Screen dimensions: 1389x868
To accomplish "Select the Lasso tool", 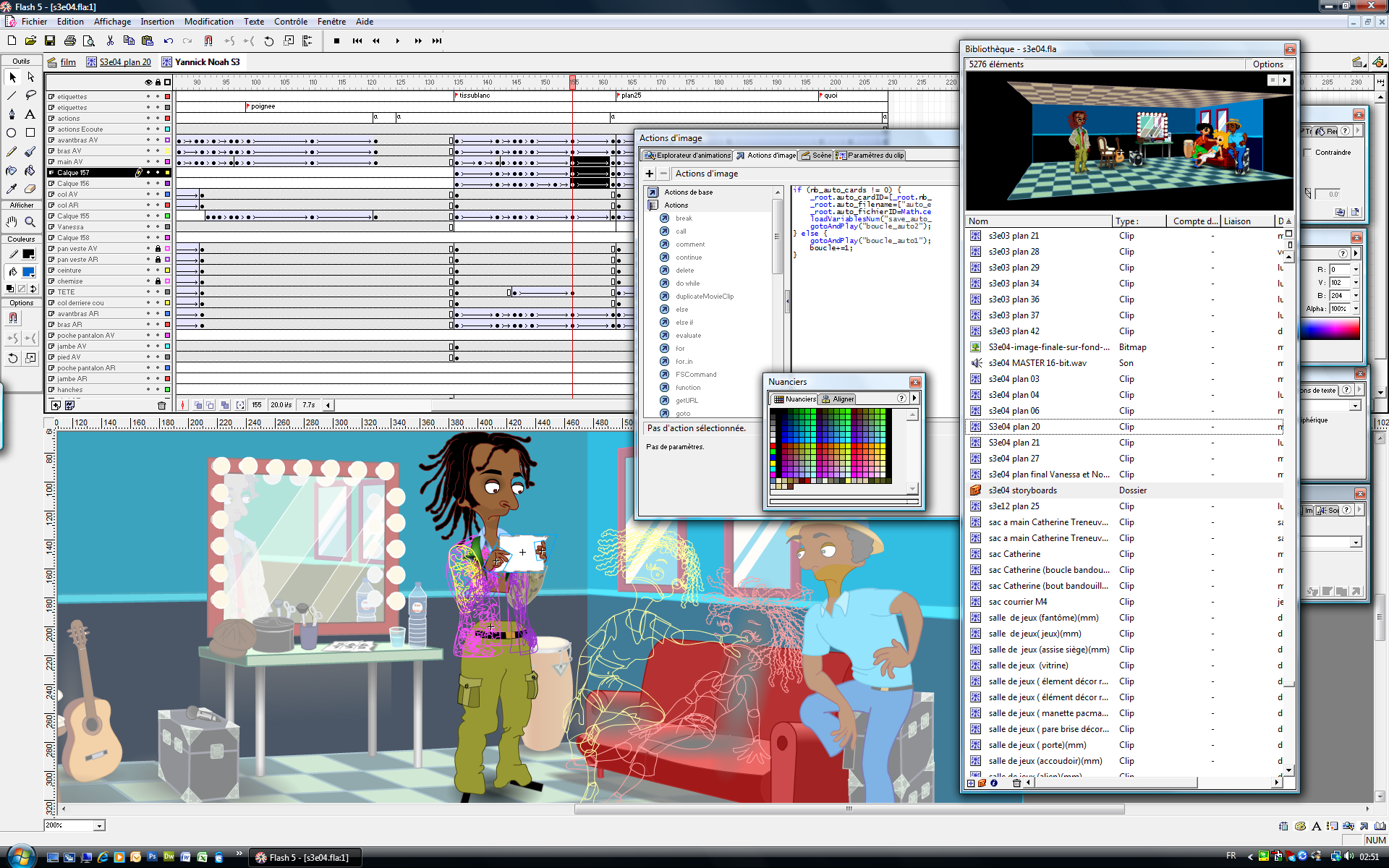I will click(x=30, y=95).
